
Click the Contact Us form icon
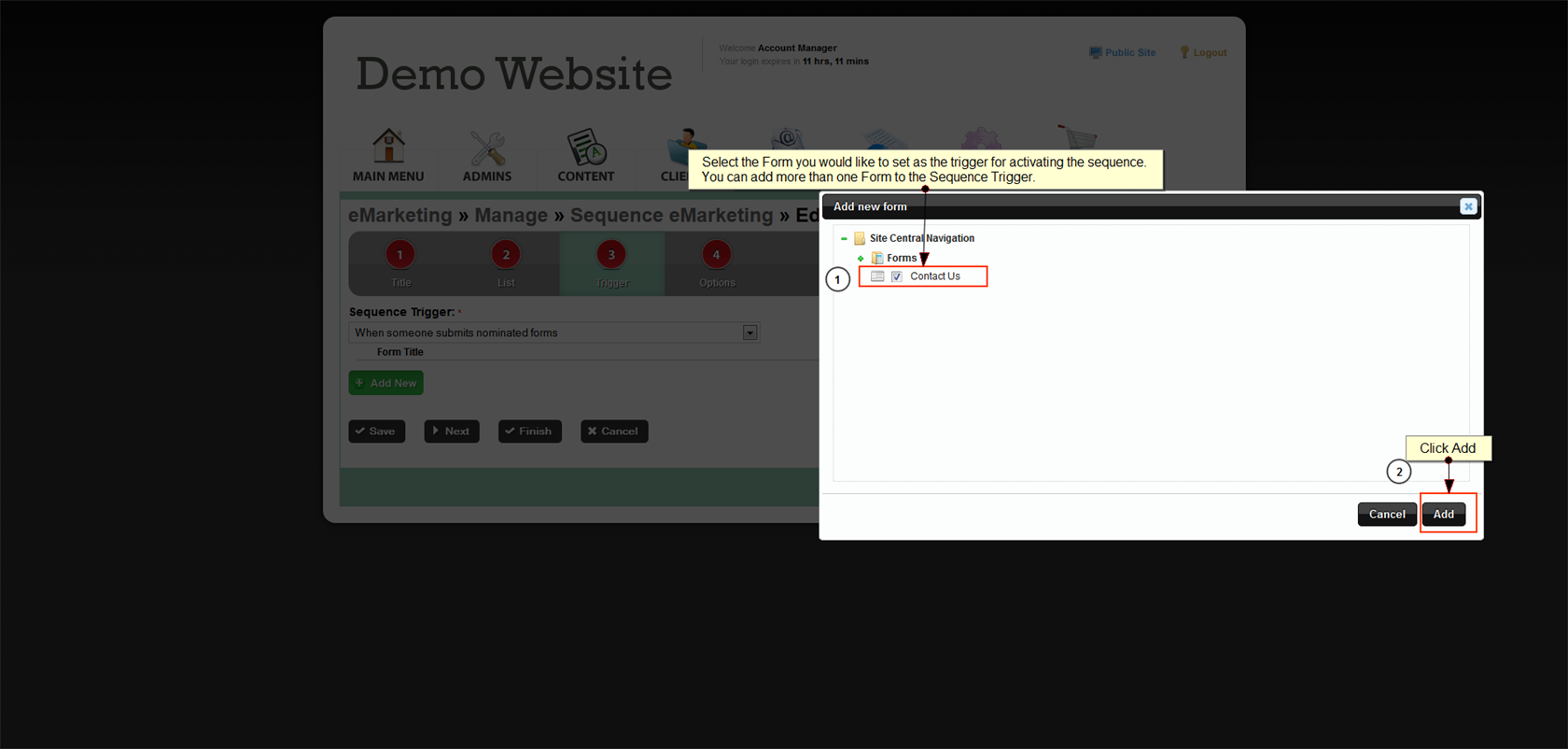pyautogui.click(x=877, y=276)
